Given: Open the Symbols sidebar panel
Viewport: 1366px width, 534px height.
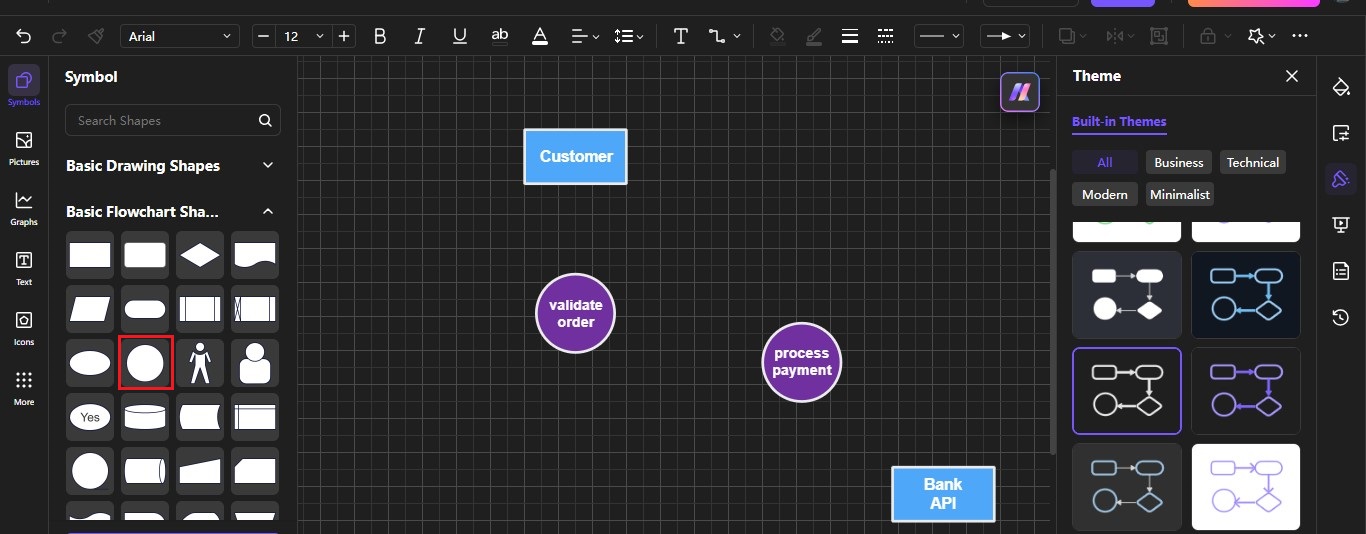Looking at the screenshot, I should (24, 86).
